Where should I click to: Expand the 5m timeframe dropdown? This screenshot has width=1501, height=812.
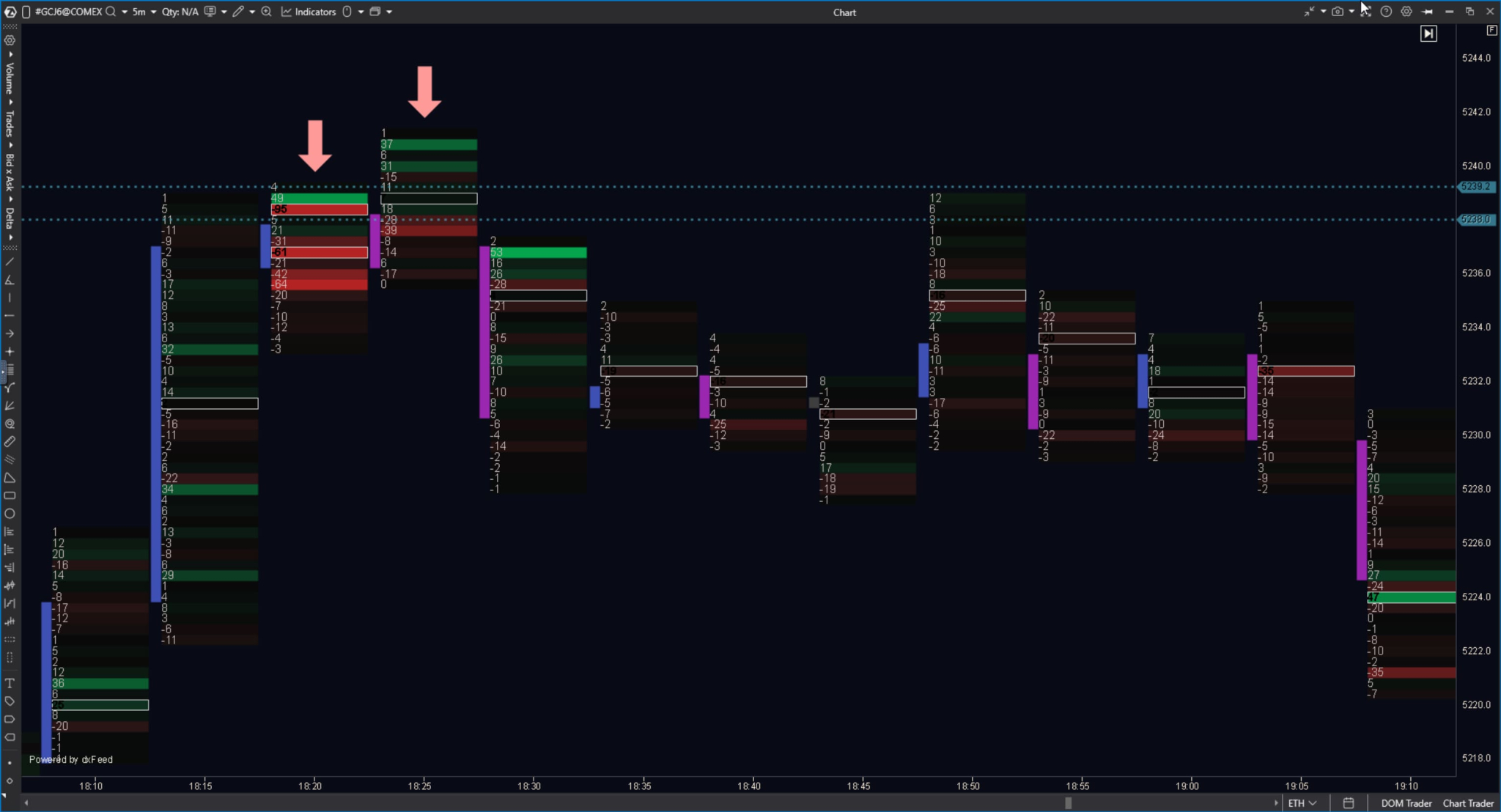144,12
